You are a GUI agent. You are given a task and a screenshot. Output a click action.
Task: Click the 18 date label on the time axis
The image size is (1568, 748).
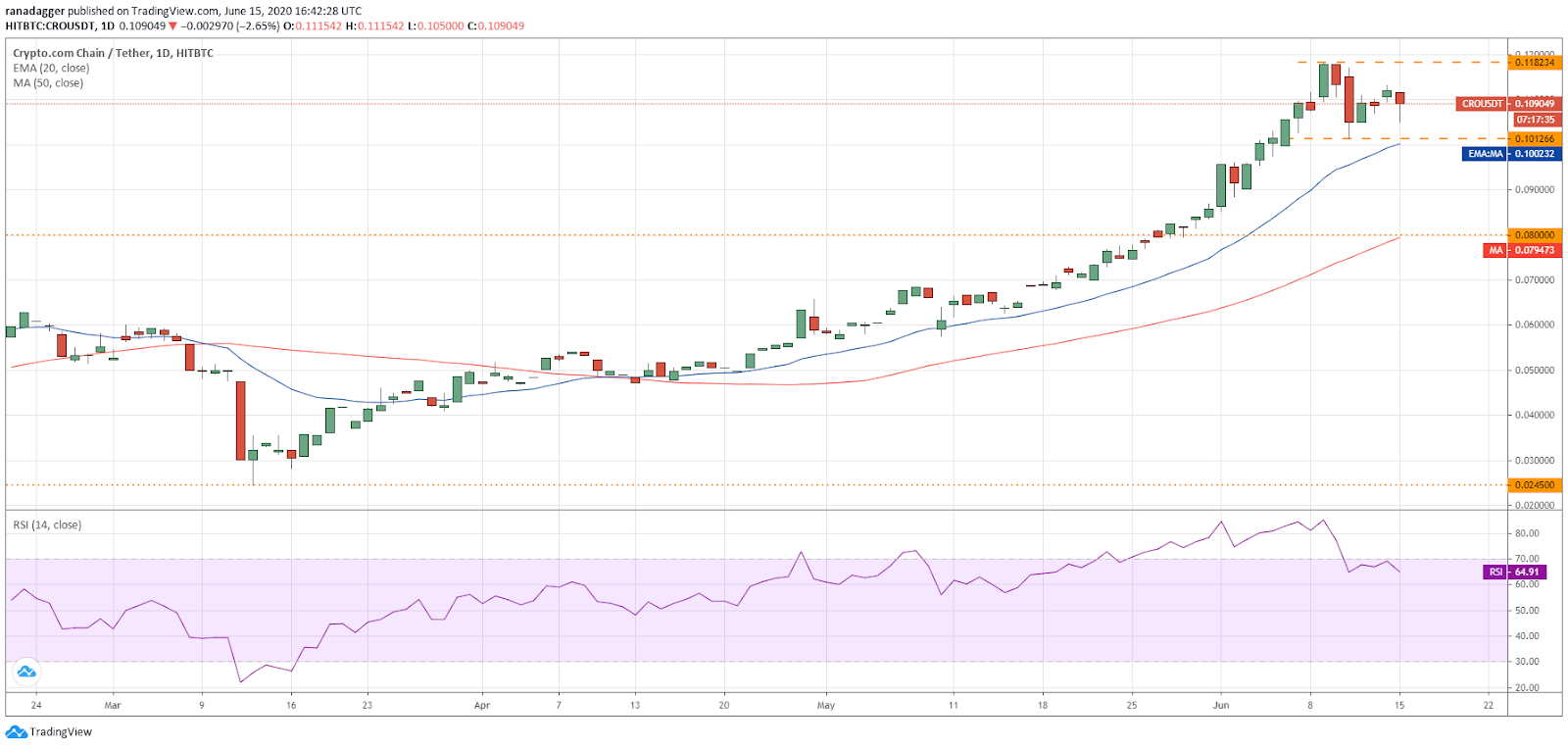[1043, 705]
